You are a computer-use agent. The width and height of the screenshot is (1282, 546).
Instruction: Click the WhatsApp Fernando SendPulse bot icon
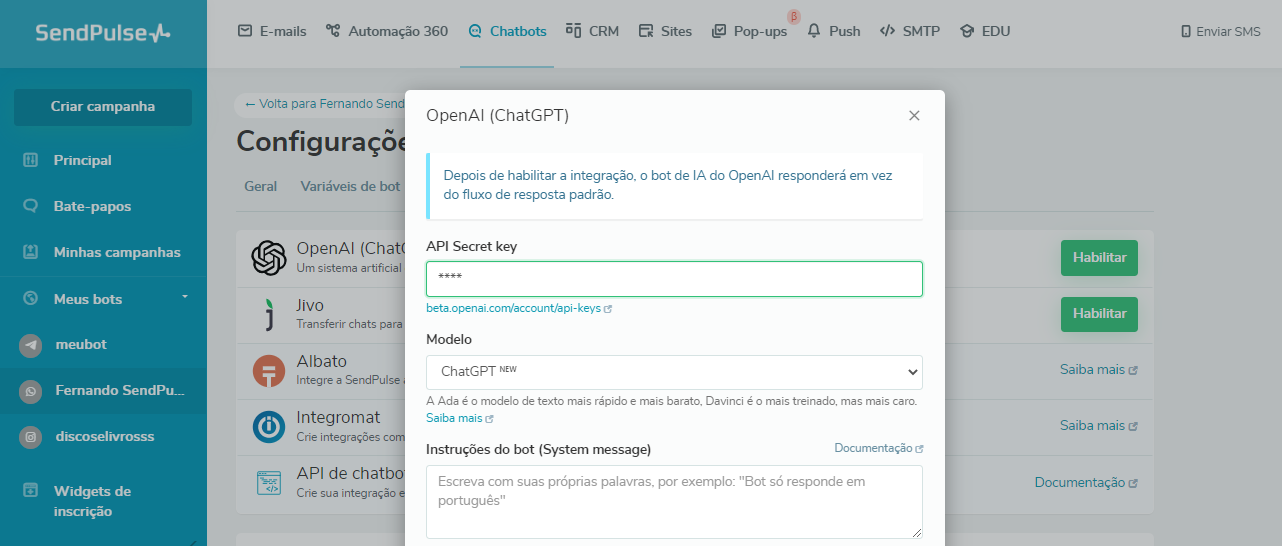[31, 391]
